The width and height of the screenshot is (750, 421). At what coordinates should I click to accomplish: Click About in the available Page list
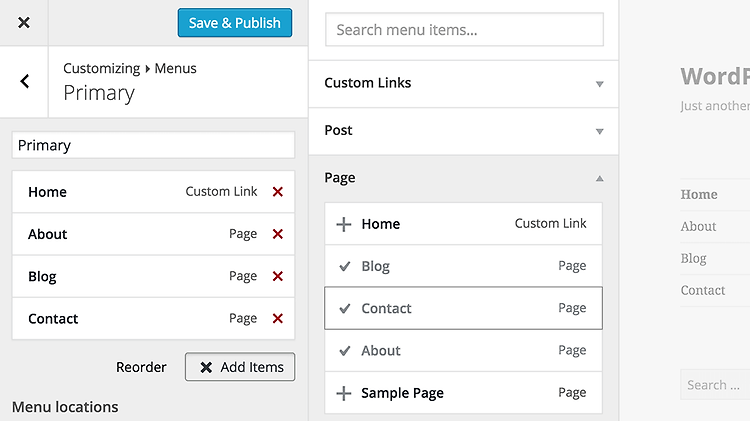(x=463, y=351)
